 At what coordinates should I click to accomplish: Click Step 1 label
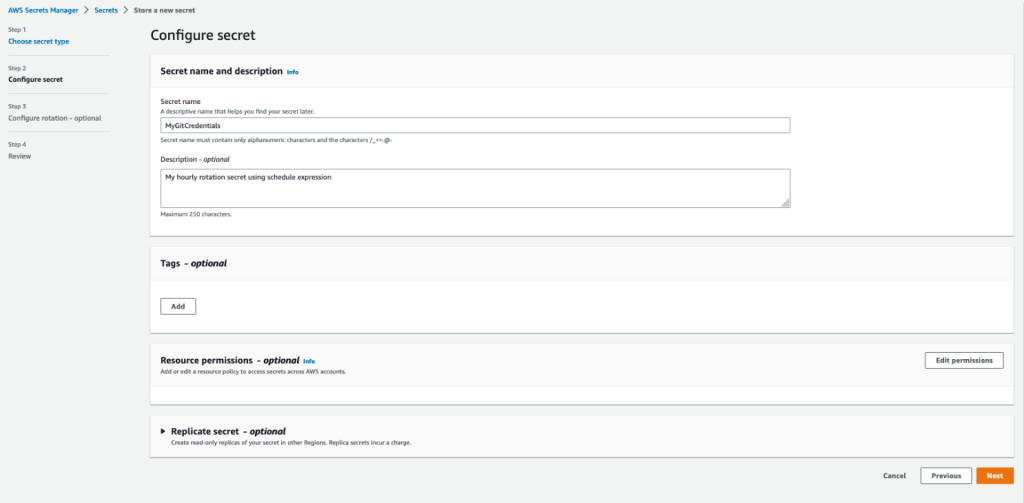(x=17, y=30)
